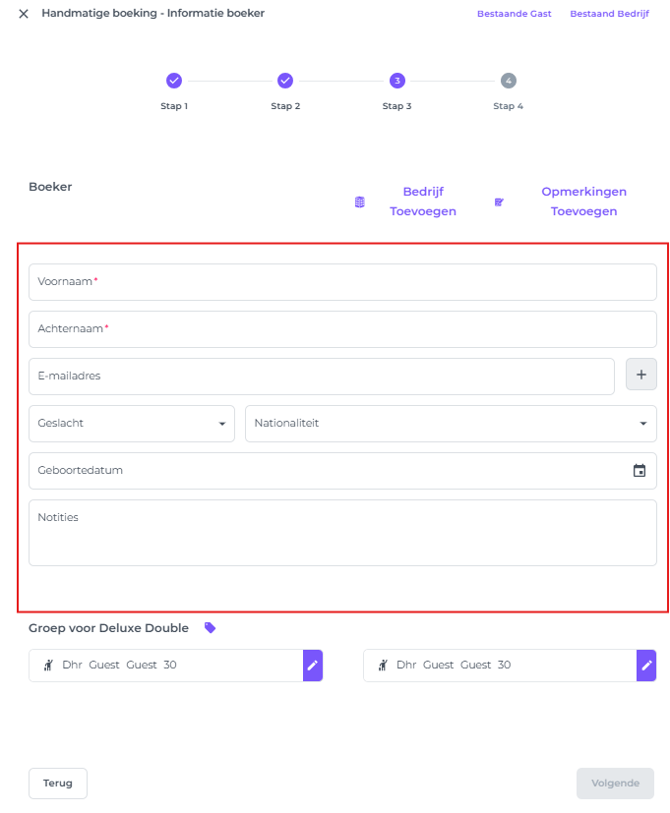Open the Nationaliteit dropdown
Screen dimensions: 670x813
tap(450, 423)
